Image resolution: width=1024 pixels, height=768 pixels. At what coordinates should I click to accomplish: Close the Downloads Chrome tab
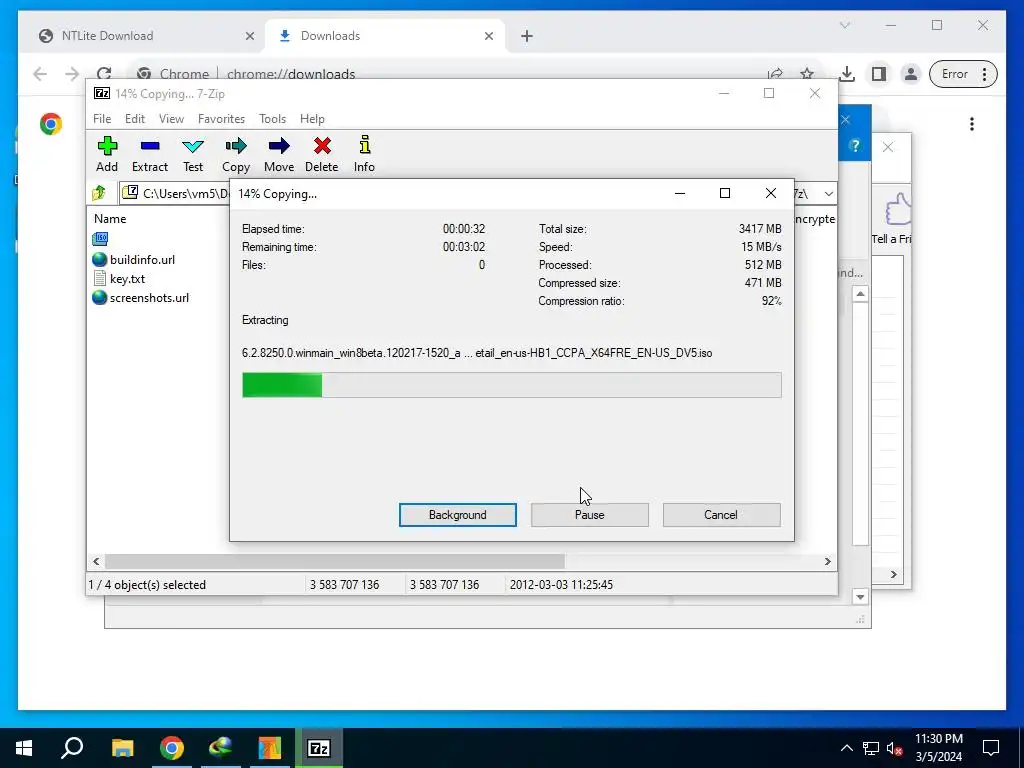[488, 36]
